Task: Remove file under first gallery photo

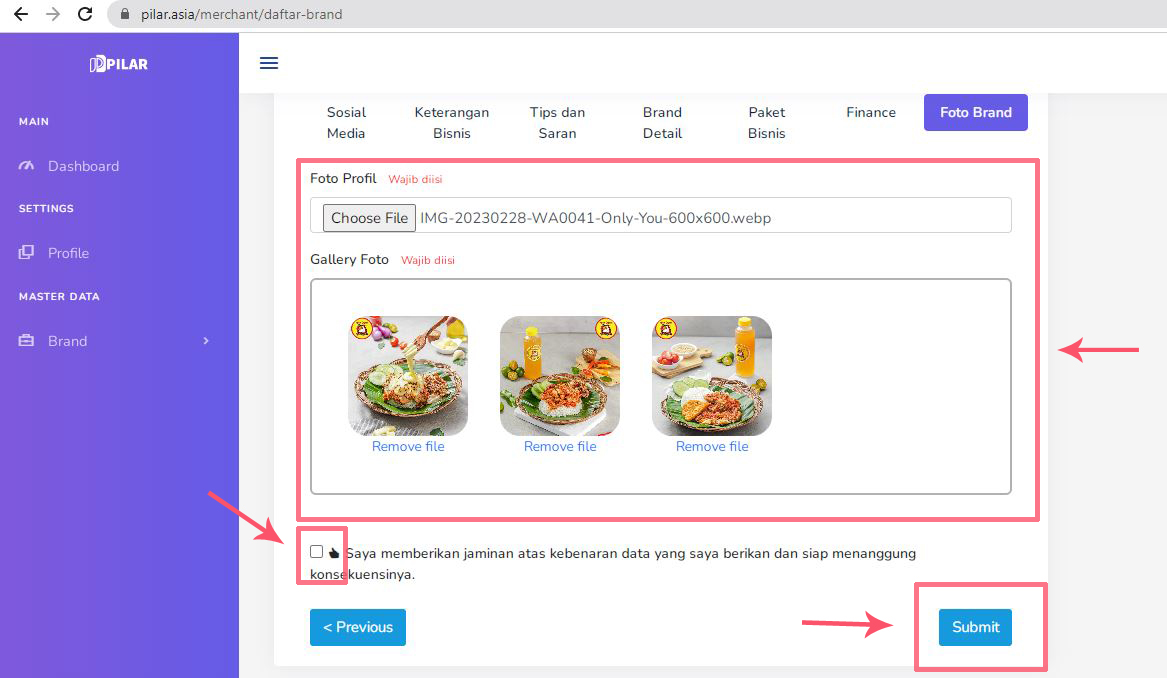Action: point(408,447)
